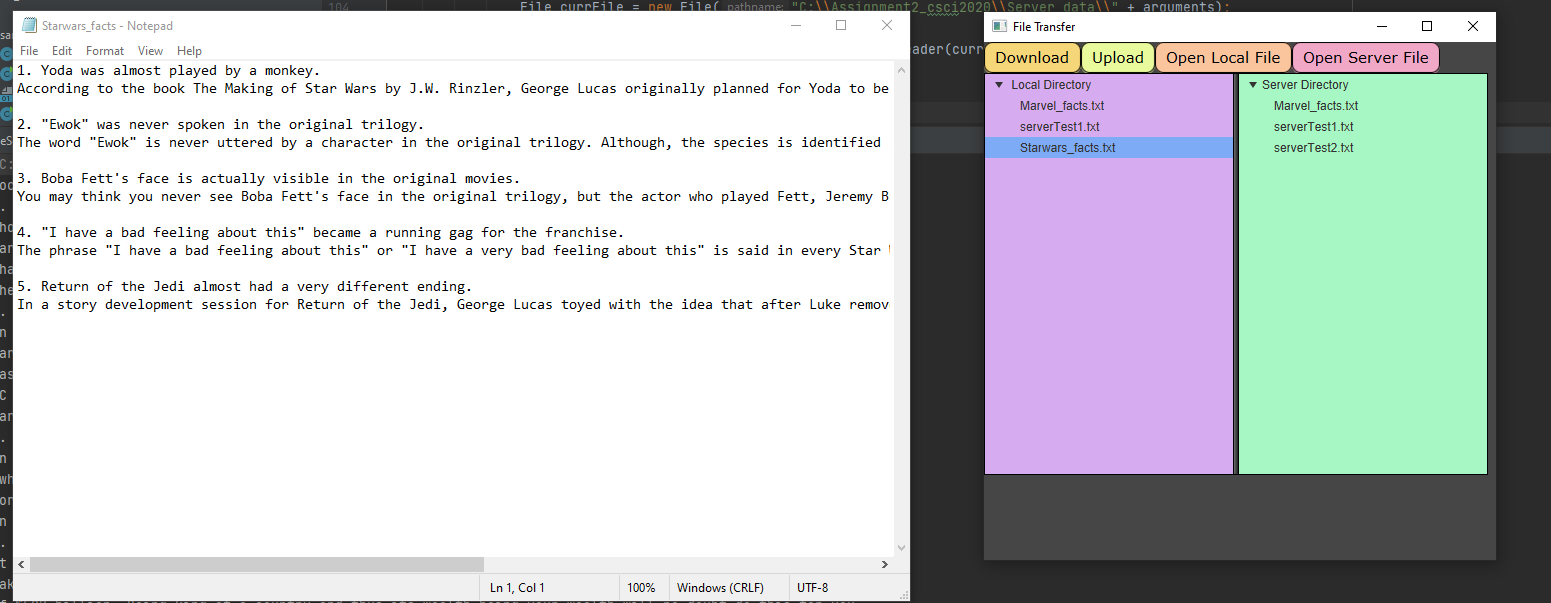The width and height of the screenshot is (1551, 603).
Task: Open Notepad File menu
Action: [29, 51]
